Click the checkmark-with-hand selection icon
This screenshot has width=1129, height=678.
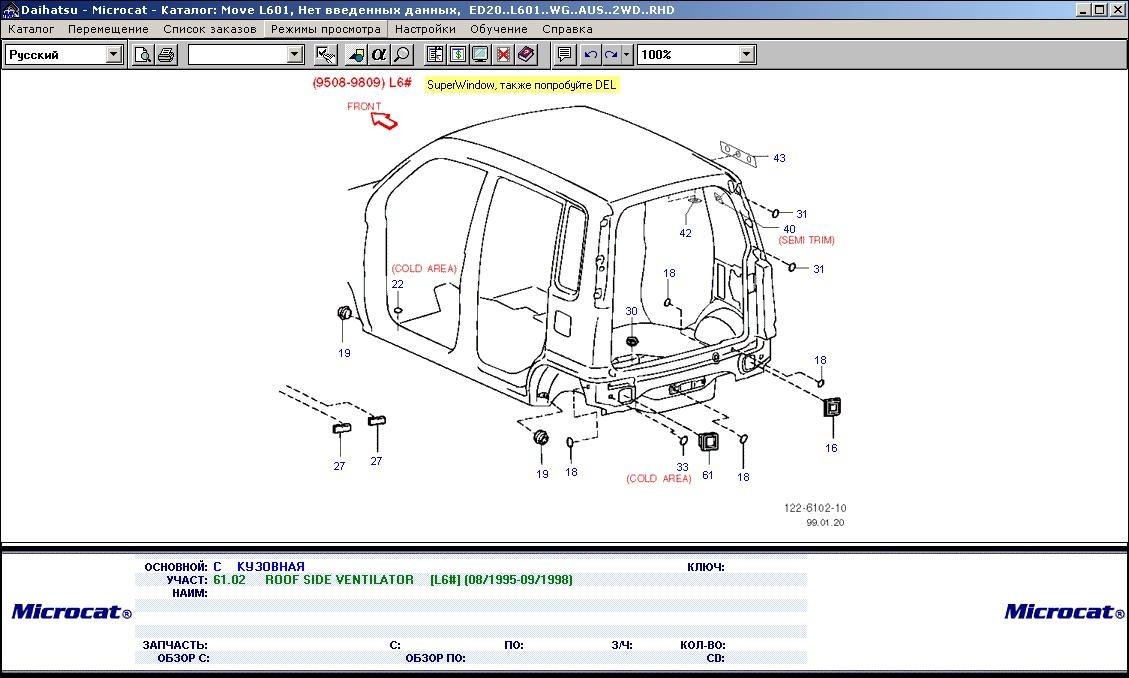[326, 55]
